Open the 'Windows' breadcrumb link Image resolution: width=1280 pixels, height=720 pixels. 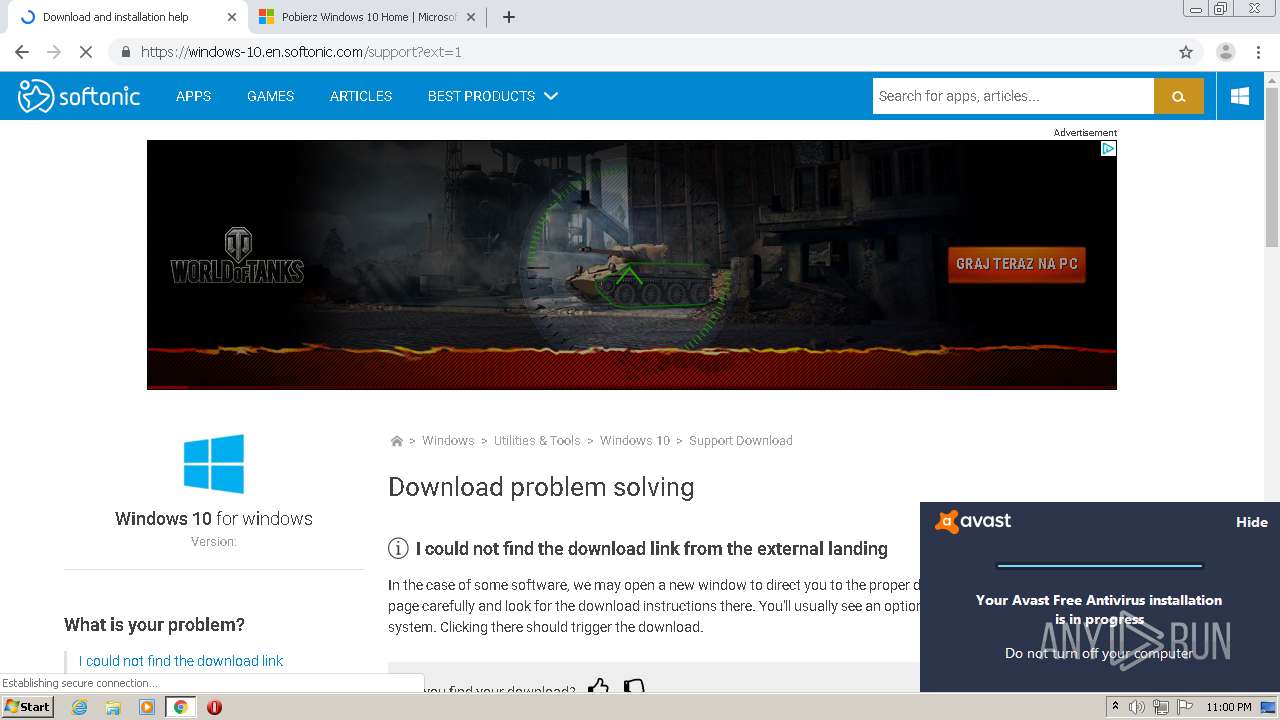pos(448,441)
